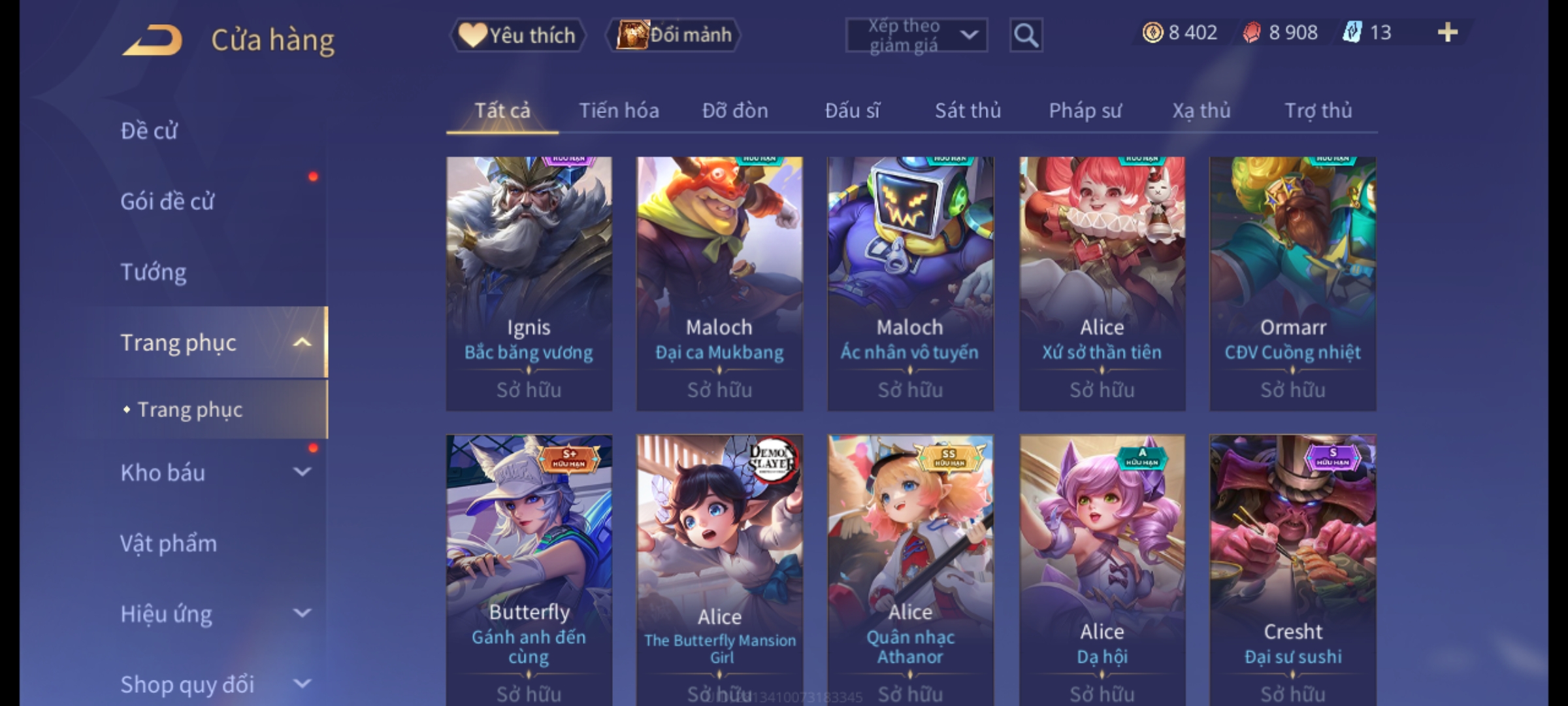
Task: Select the Cresht Đại sư sushi skin card
Action: (x=1292, y=570)
